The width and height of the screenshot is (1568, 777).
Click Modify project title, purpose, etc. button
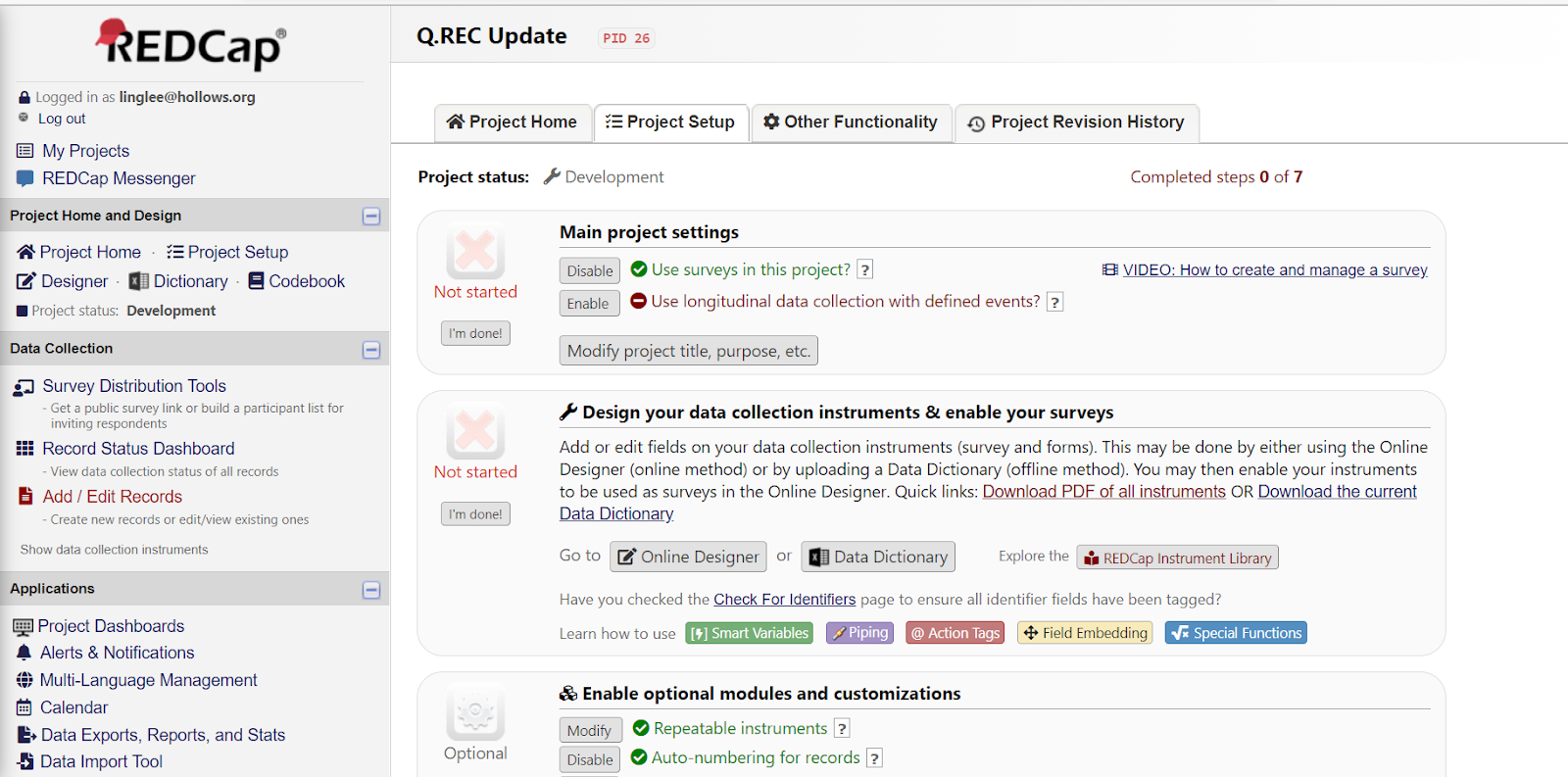point(689,351)
